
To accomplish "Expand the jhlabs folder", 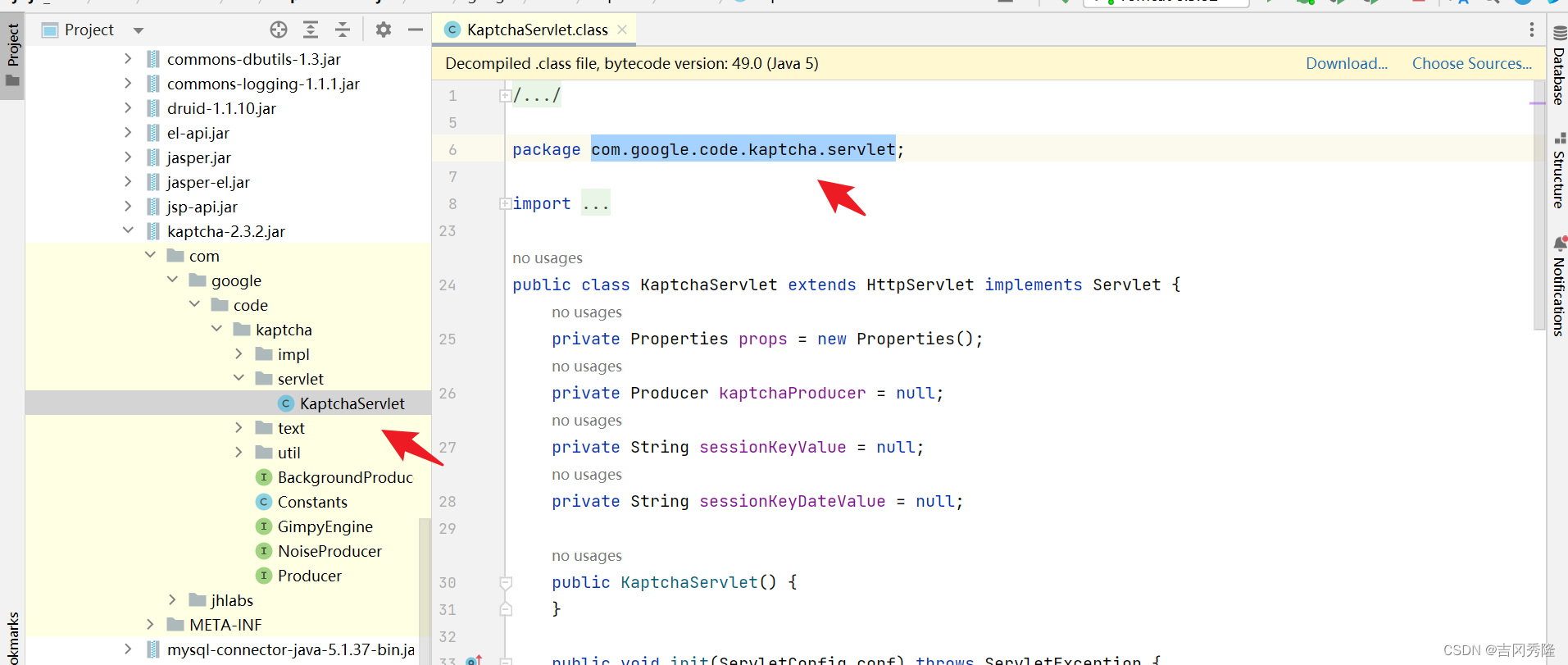I will point(172,600).
